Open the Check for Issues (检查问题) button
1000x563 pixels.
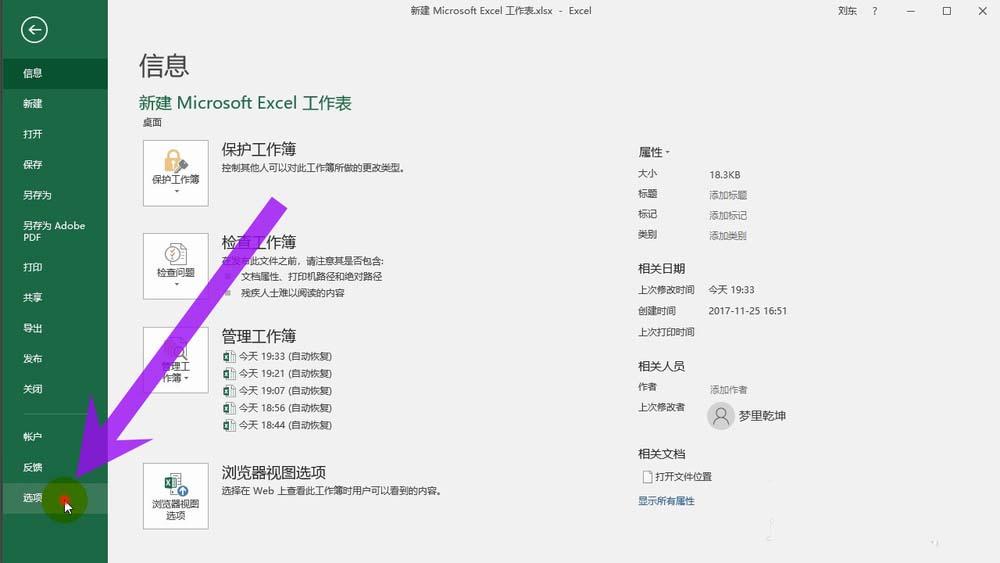[x=175, y=267]
